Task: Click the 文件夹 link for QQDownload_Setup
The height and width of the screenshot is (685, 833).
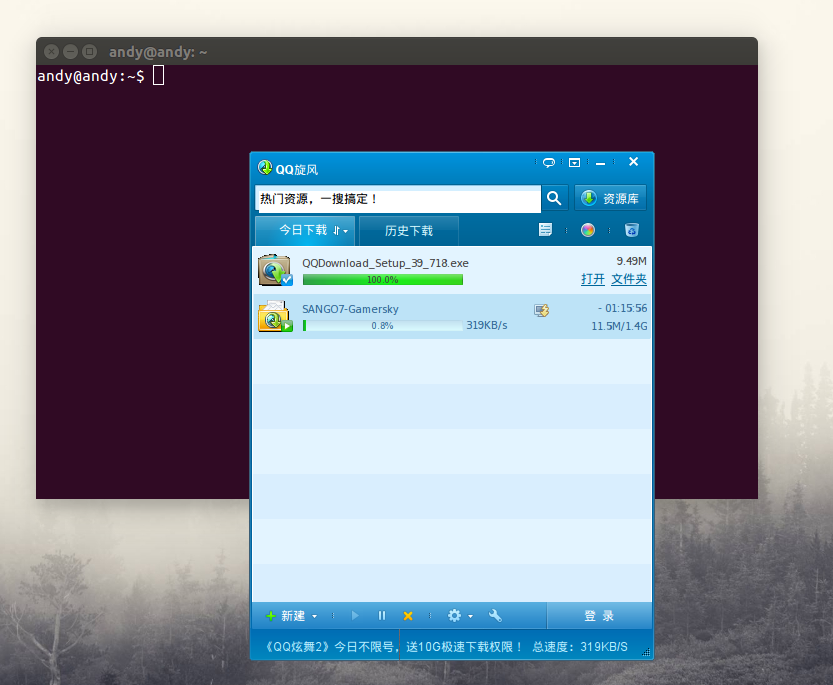Action: pos(629,279)
